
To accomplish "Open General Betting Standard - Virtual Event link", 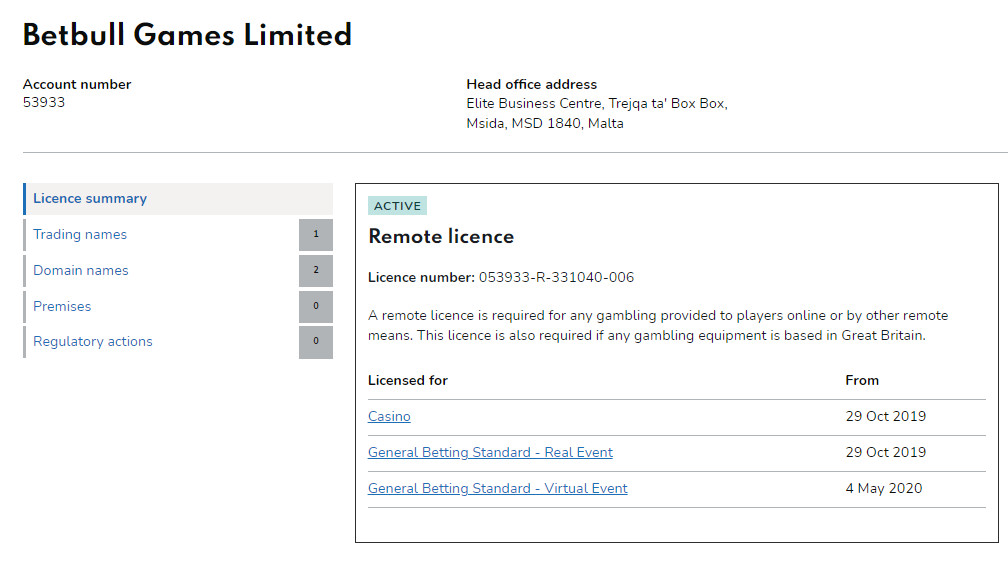I will tap(497, 489).
